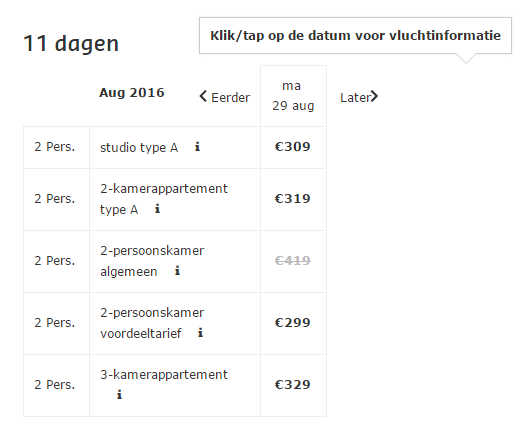The image size is (523, 442).
Task: Open info icon for 3-kamerappartement
Action: click(119, 394)
